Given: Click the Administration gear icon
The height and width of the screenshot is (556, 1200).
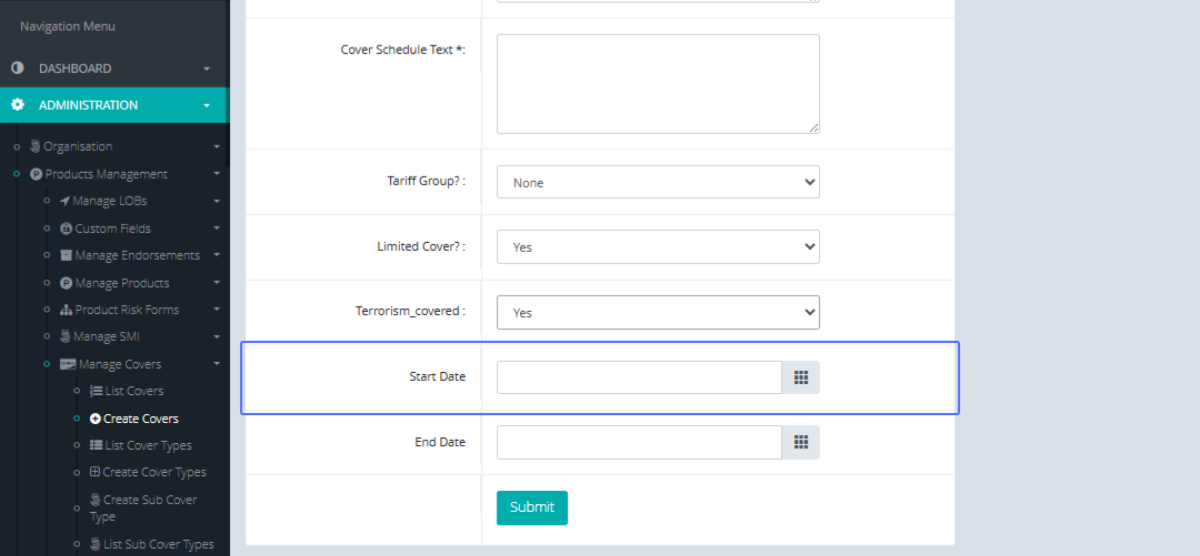Looking at the screenshot, I should (17, 105).
